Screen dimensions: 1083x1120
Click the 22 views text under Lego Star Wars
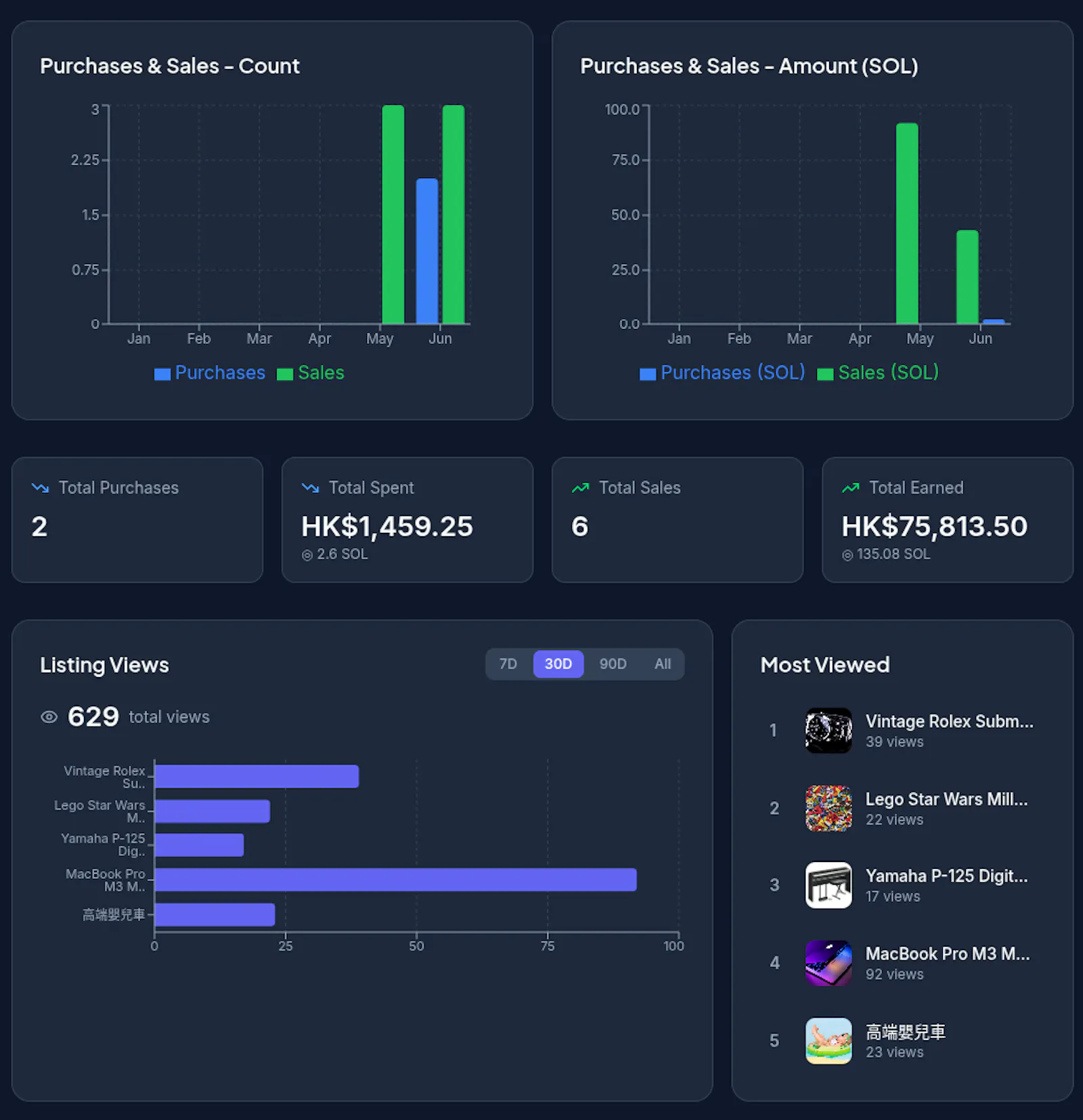[x=895, y=820]
